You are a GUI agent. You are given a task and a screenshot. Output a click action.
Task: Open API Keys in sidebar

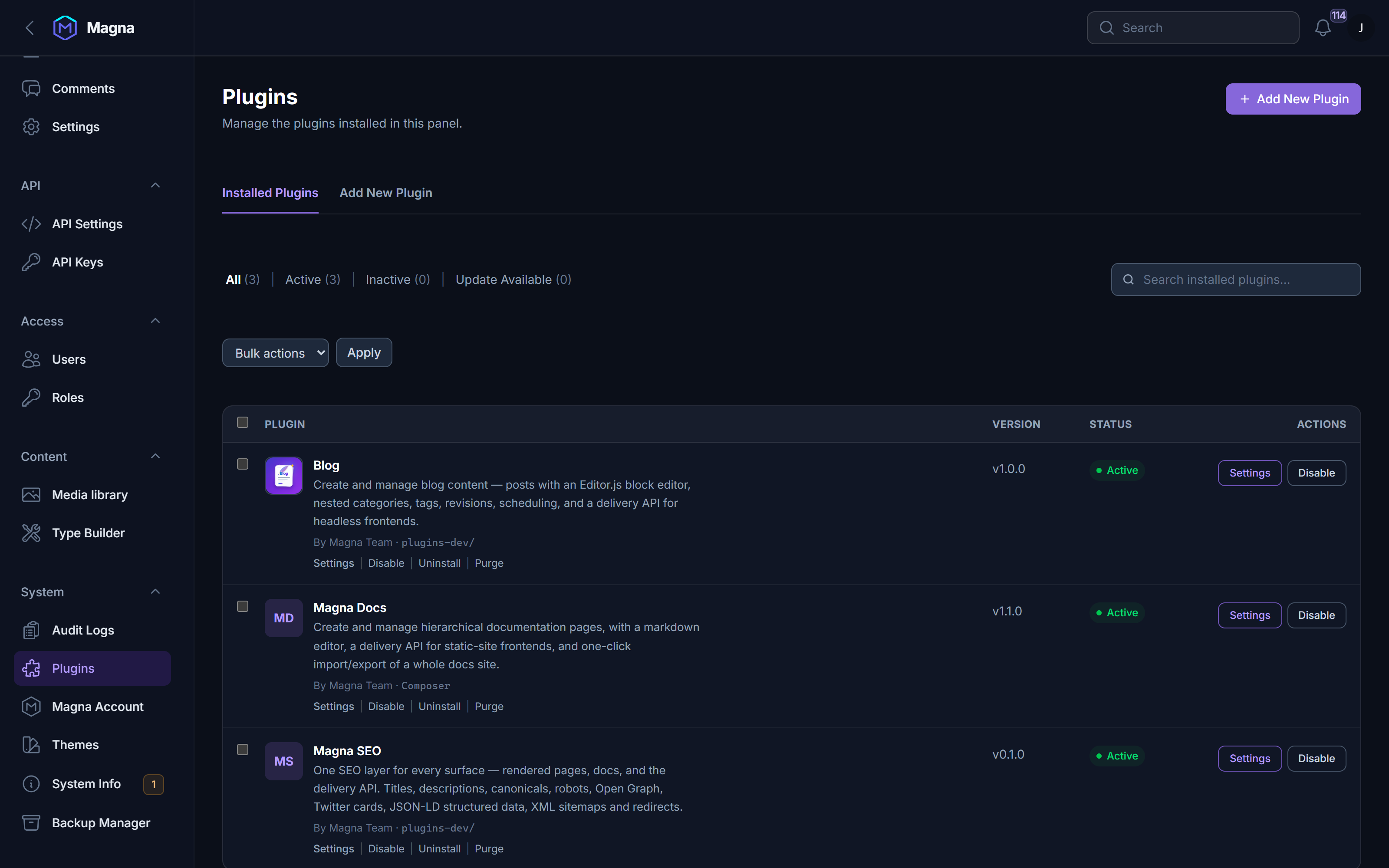pyautogui.click(x=92, y=262)
